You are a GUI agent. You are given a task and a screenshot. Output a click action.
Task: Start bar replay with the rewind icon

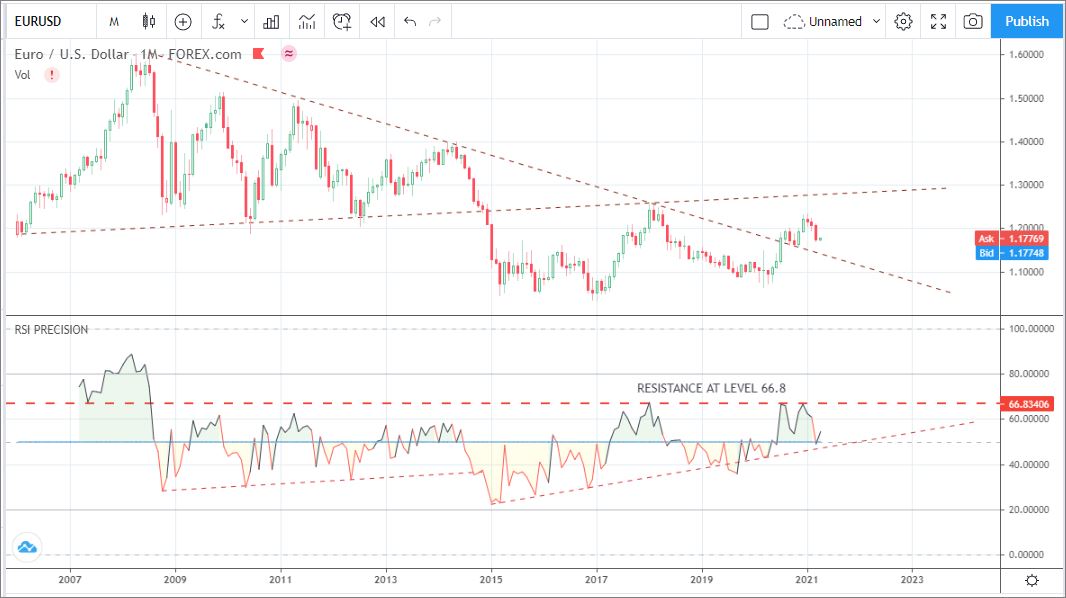pyautogui.click(x=377, y=21)
